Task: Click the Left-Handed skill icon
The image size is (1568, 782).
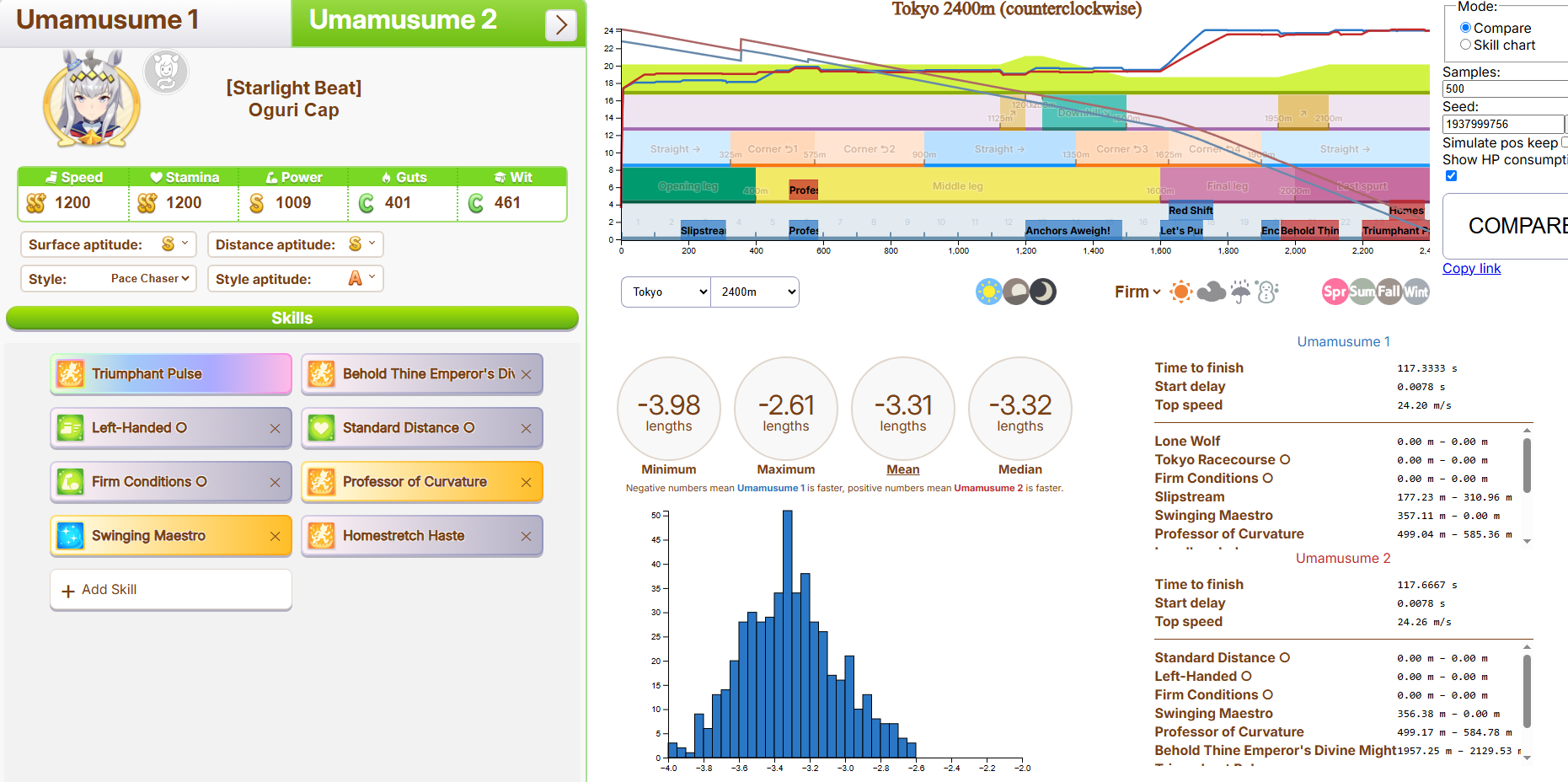Action: [x=71, y=428]
